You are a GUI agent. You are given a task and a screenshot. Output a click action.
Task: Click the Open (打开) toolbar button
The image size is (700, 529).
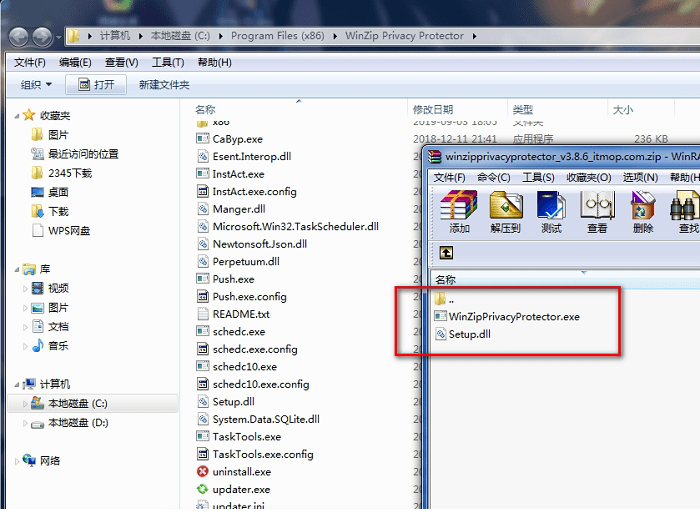[96, 84]
